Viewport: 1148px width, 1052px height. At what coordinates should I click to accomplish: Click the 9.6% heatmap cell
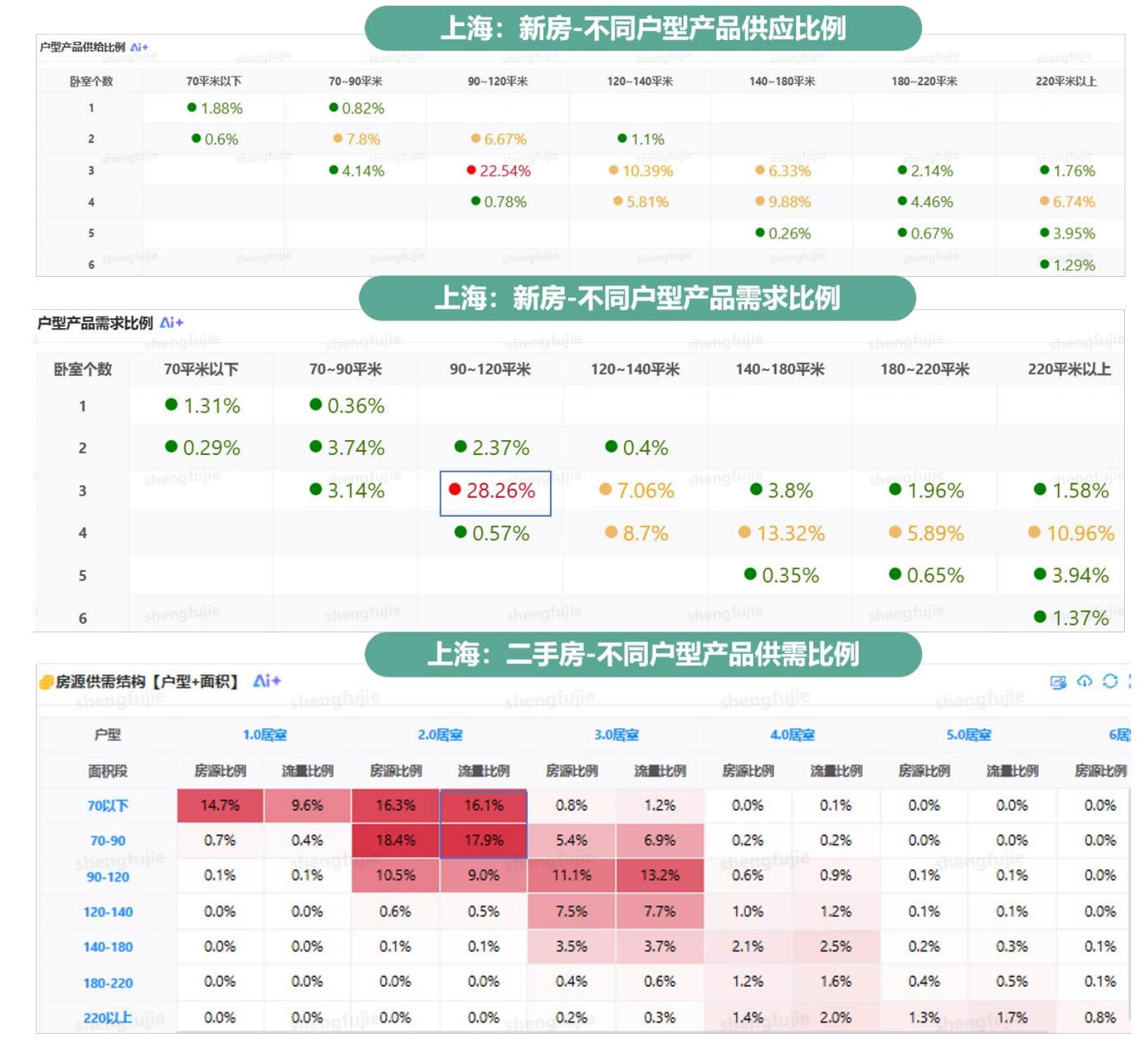click(x=308, y=806)
